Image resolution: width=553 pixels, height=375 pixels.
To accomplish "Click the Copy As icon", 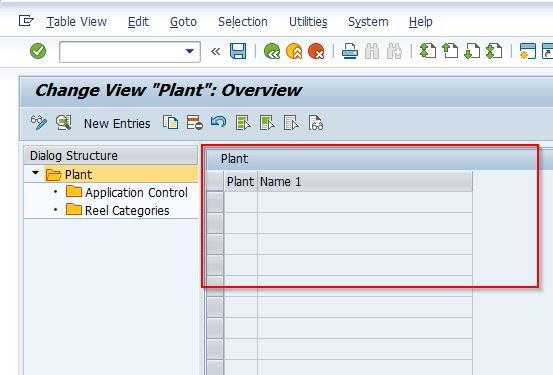I will (x=170, y=123).
